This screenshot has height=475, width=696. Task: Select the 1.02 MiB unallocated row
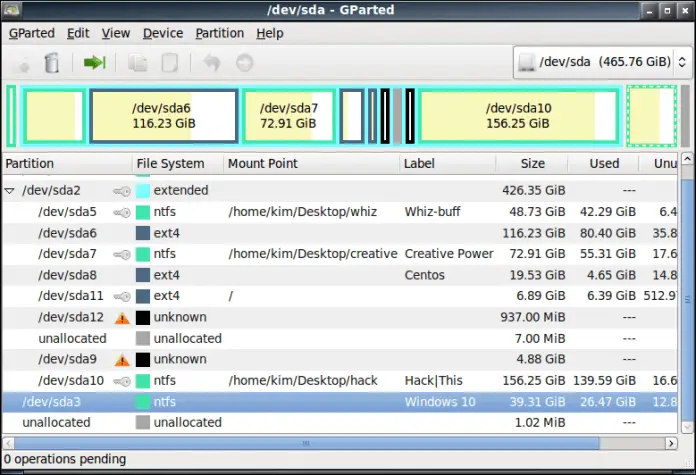(340, 423)
